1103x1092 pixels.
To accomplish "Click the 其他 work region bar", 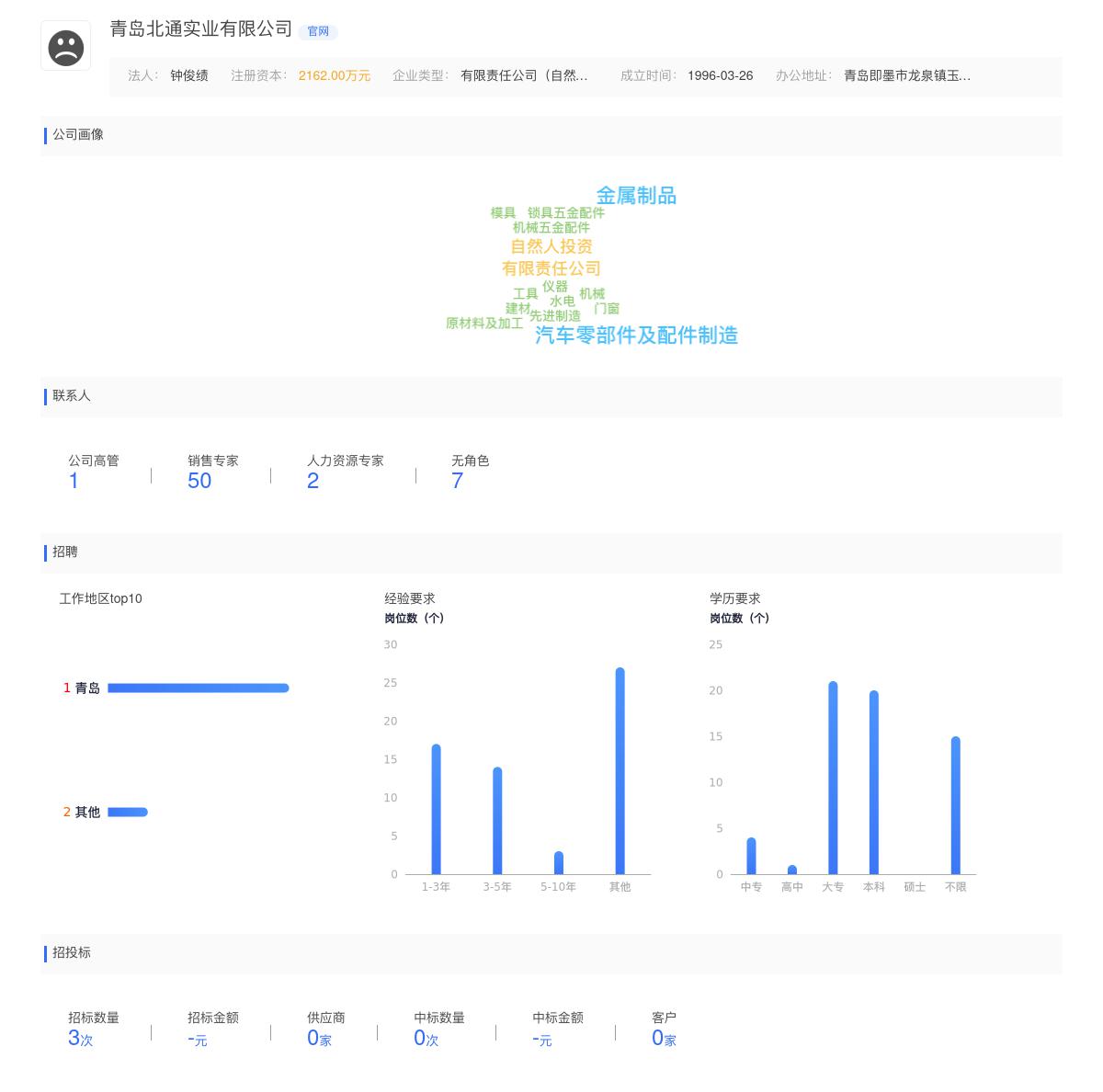I will click(x=128, y=812).
